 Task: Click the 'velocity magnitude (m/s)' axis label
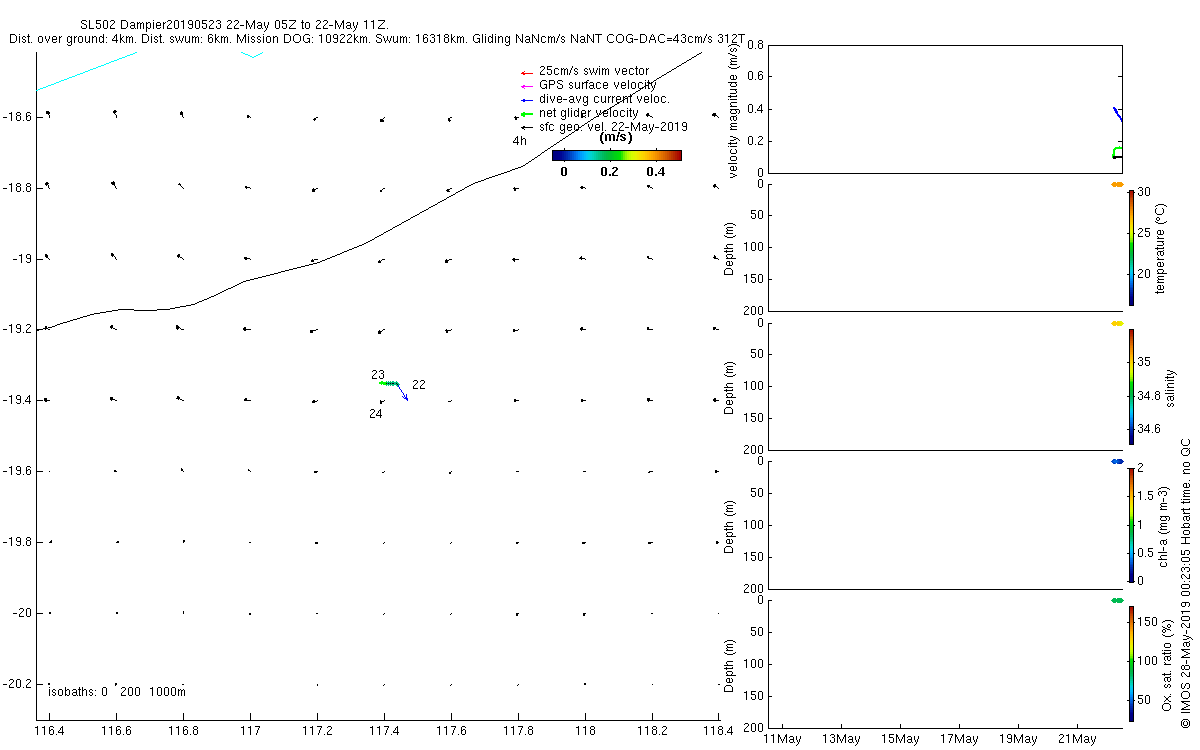[x=734, y=109]
